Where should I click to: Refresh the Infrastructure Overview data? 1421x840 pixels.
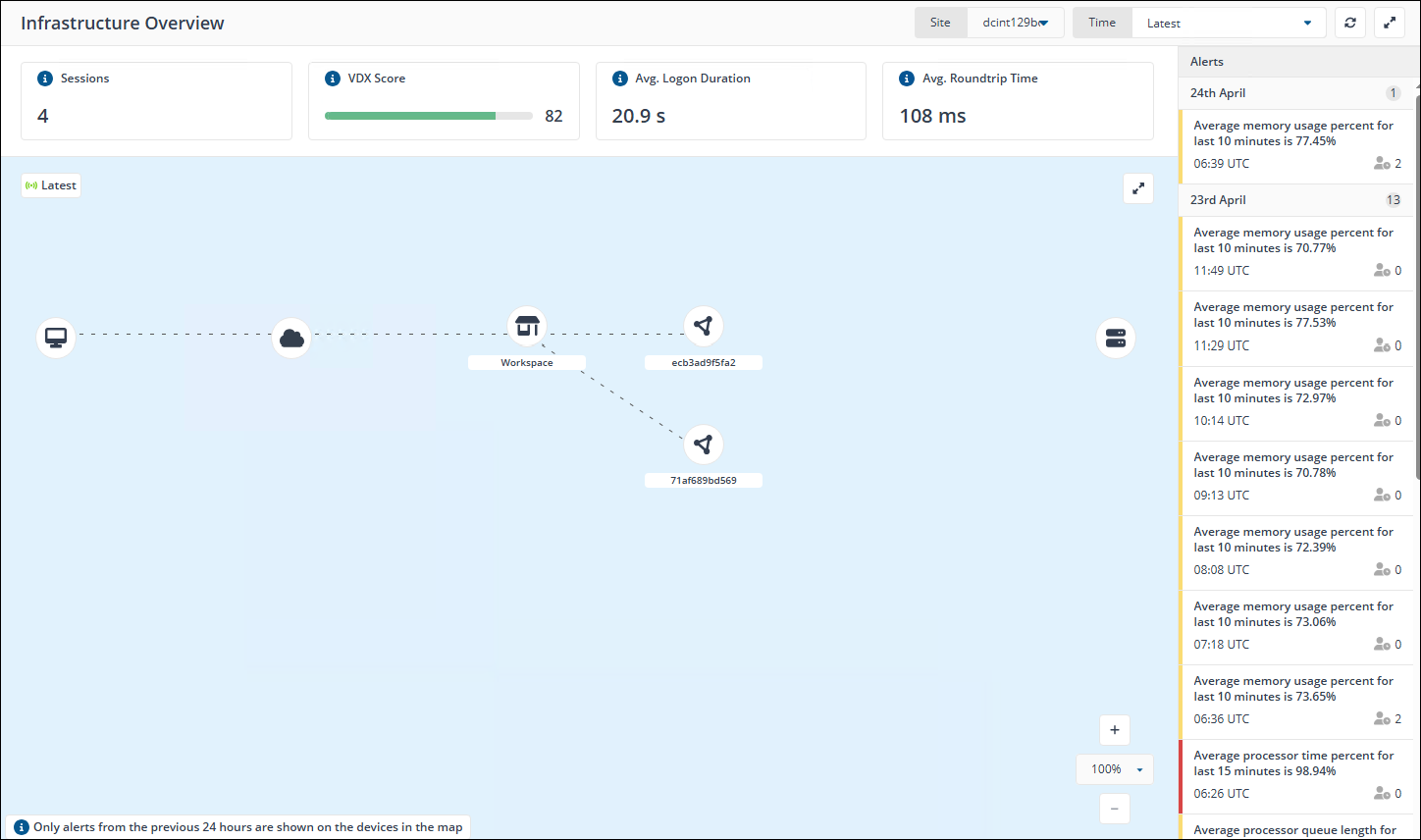pos(1350,23)
